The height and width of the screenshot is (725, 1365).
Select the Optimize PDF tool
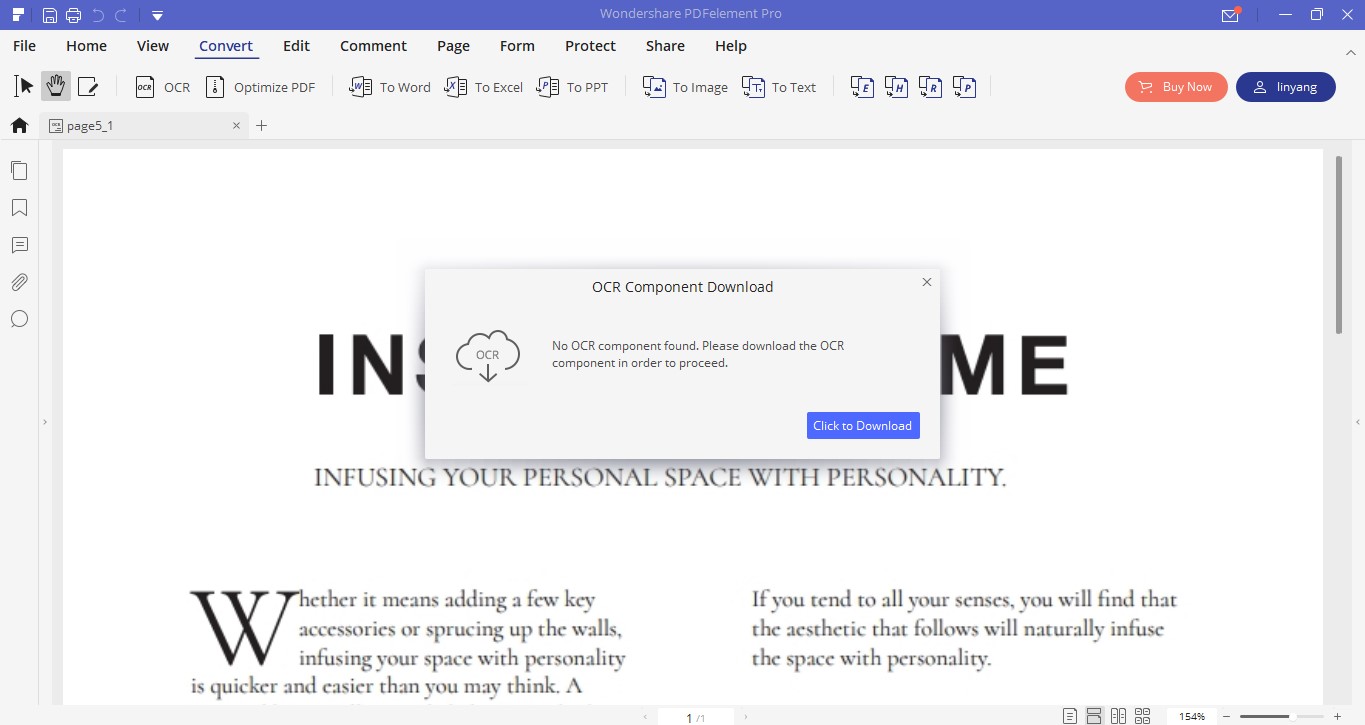(x=260, y=87)
